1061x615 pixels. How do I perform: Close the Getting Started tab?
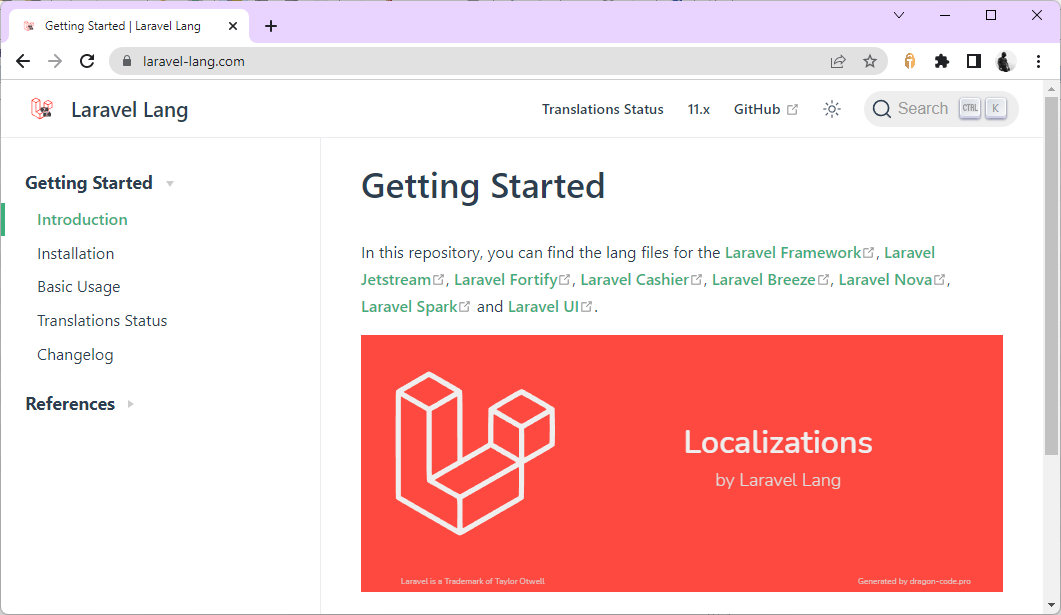click(233, 26)
